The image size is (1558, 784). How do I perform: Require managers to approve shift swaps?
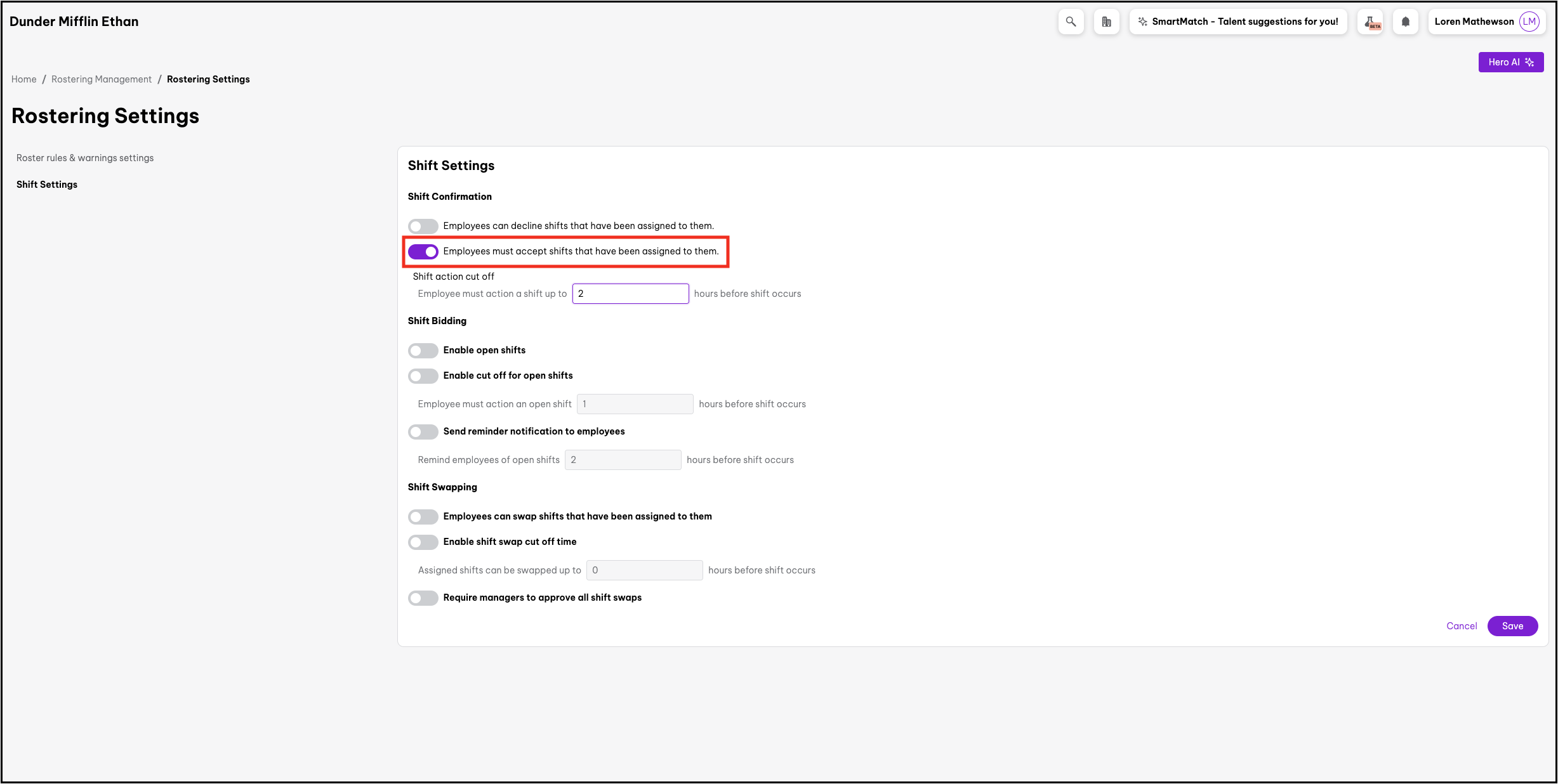coord(423,598)
